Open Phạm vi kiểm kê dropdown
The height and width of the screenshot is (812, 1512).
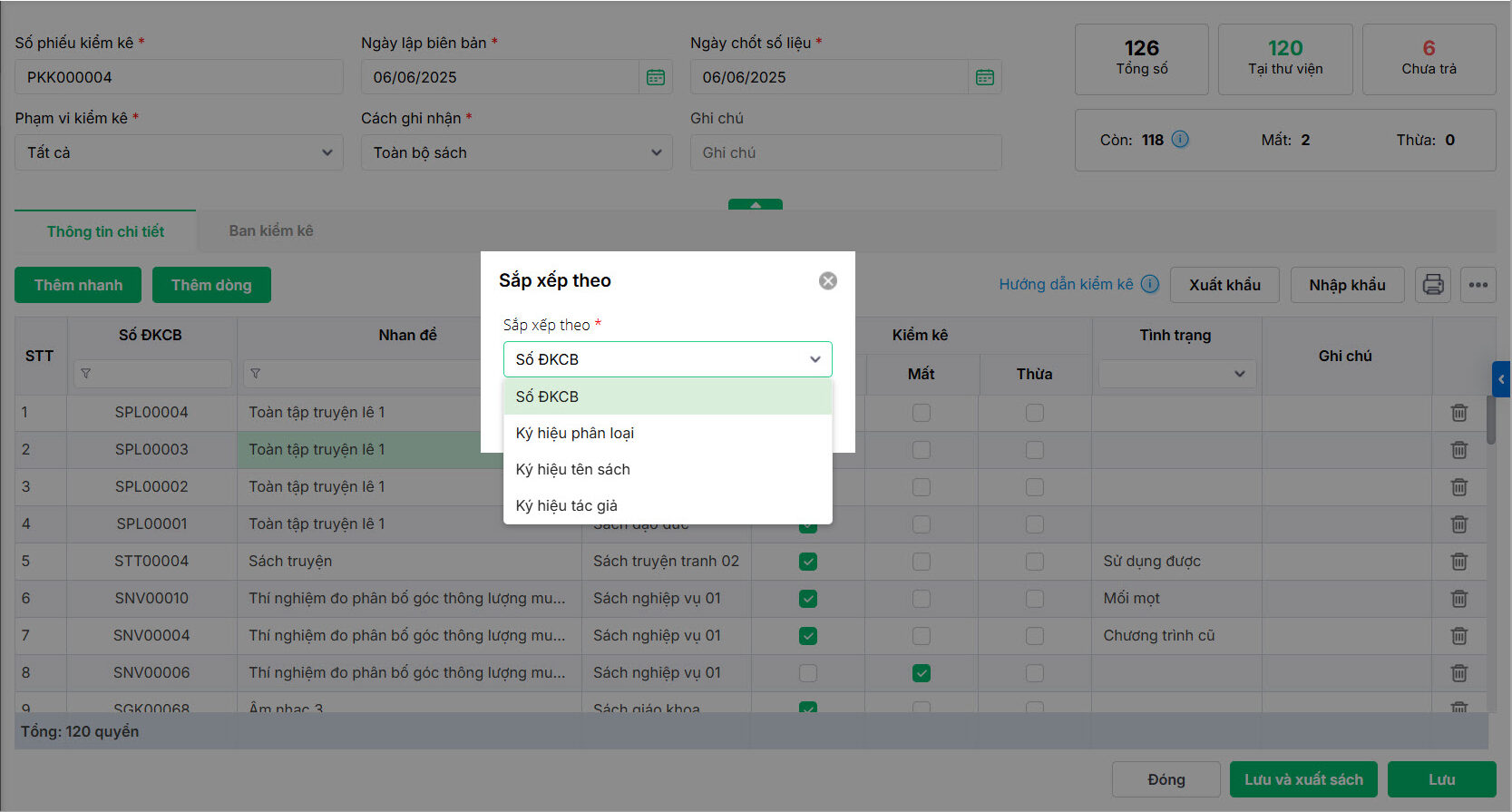(179, 152)
